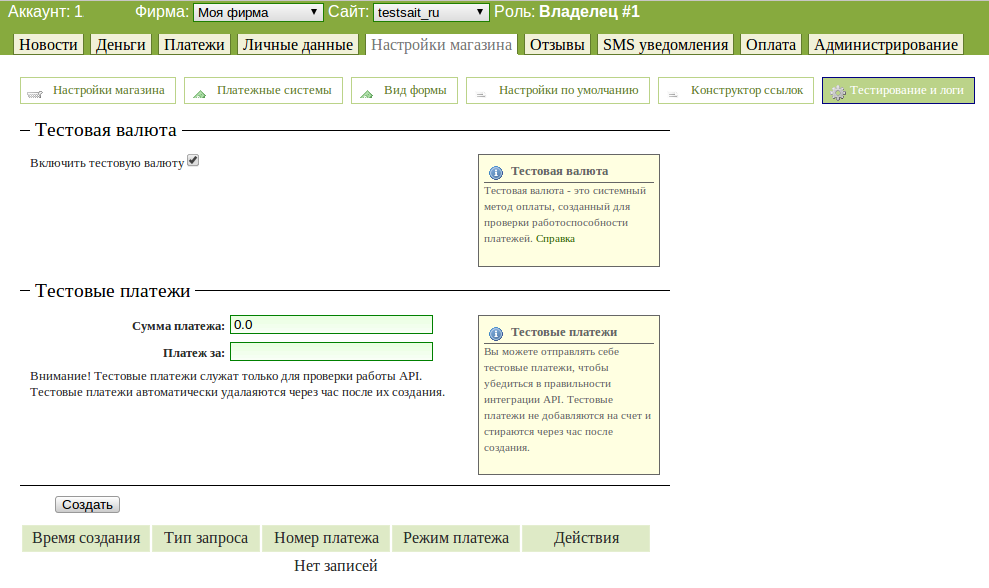Focus the Платеж за text field

(x=331, y=352)
